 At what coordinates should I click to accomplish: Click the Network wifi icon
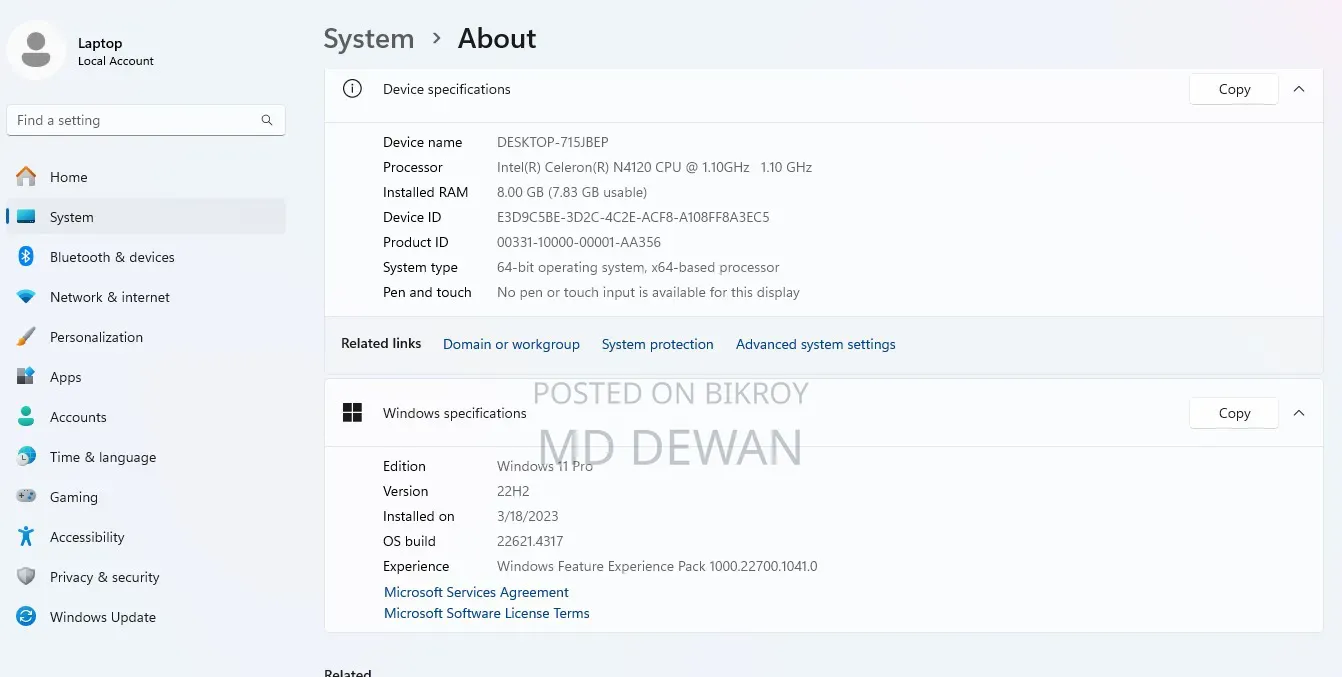tap(26, 297)
